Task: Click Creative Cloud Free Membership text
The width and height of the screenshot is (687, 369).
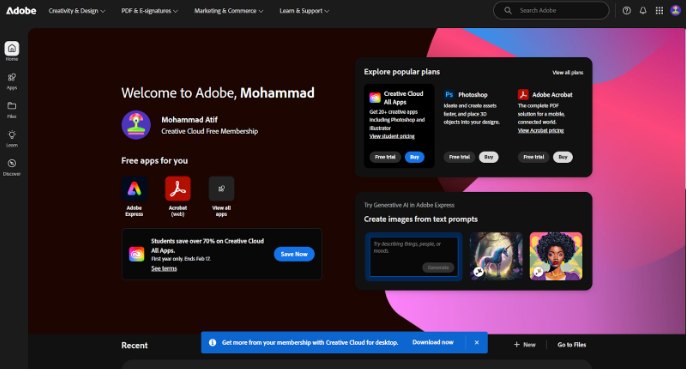Action: pos(209,131)
